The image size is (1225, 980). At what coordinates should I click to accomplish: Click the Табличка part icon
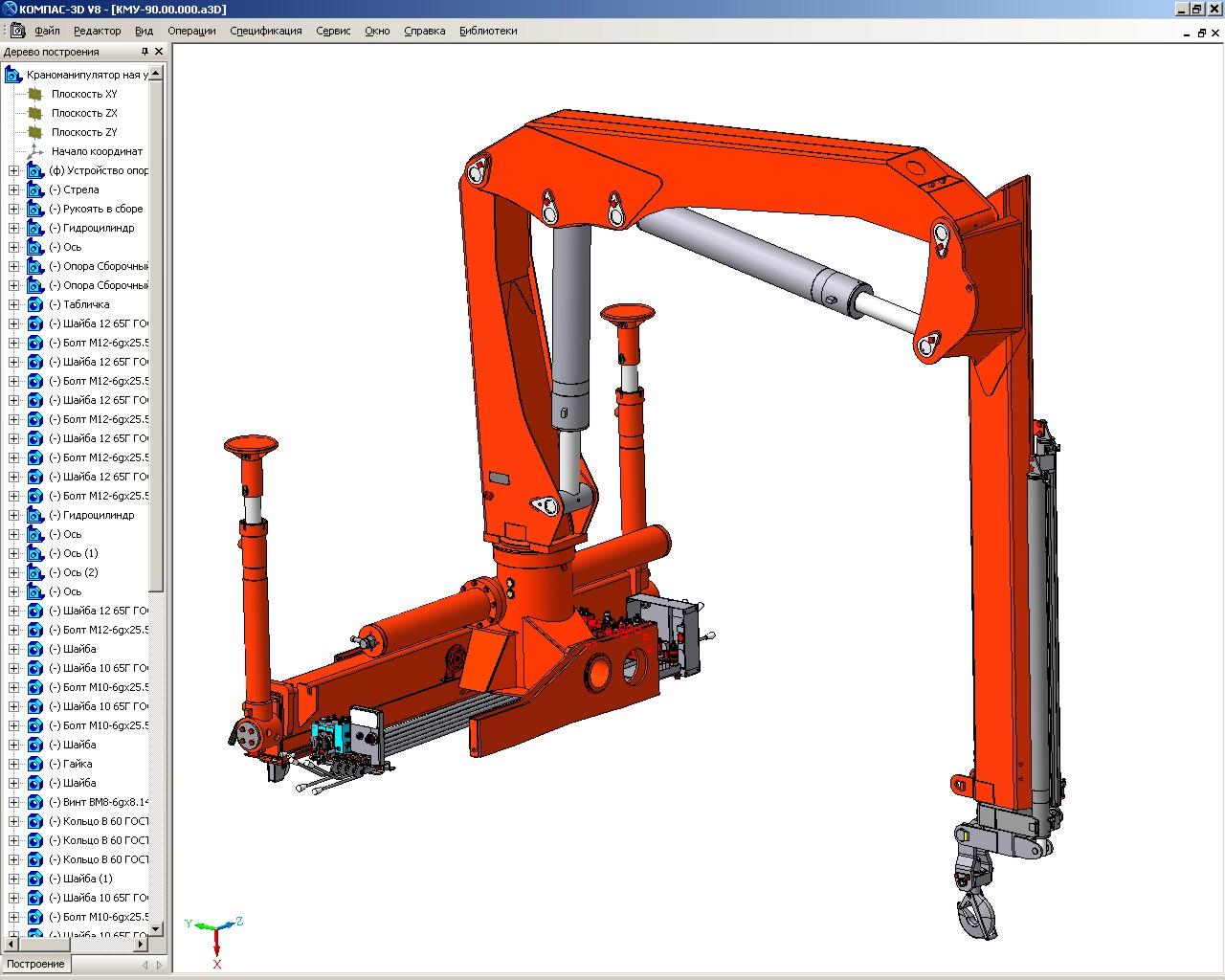35,304
